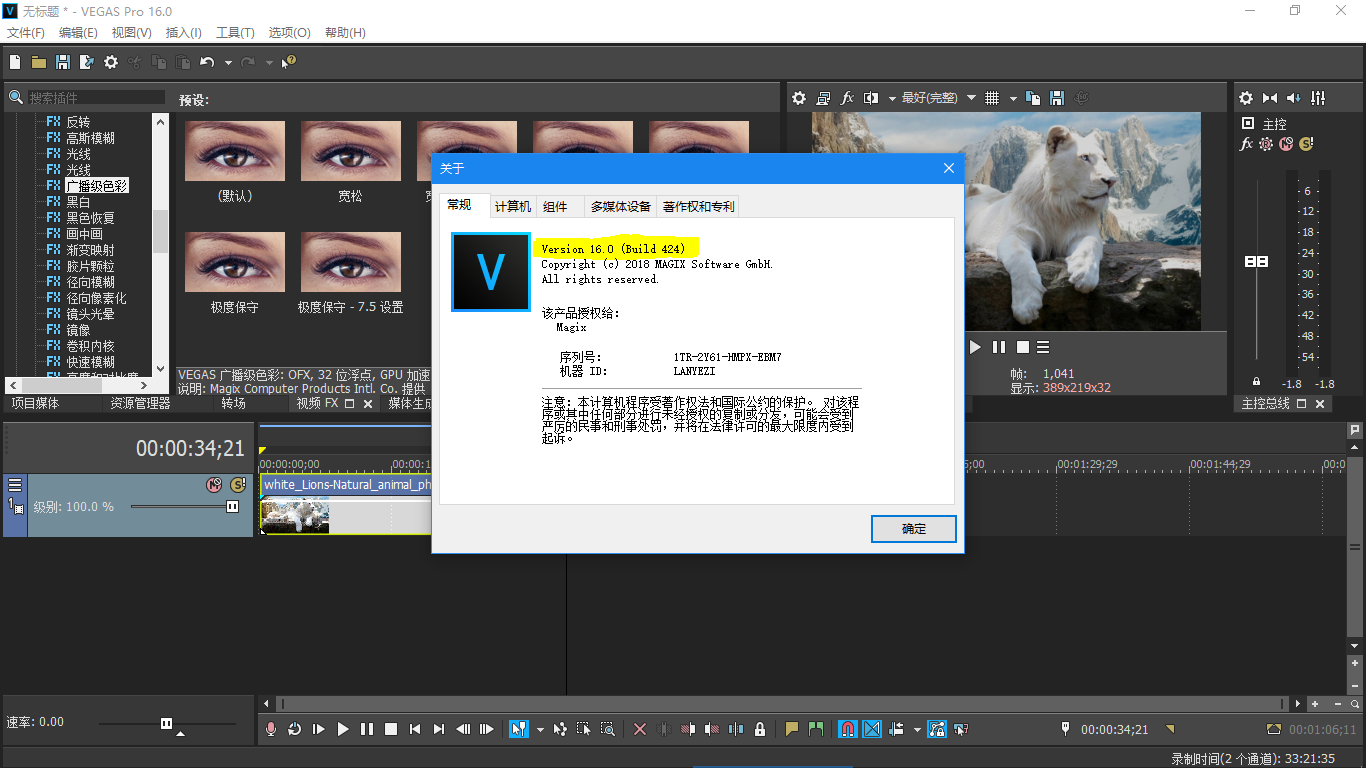Mute video track with the N button
The image size is (1366, 768).
(214, 485)
